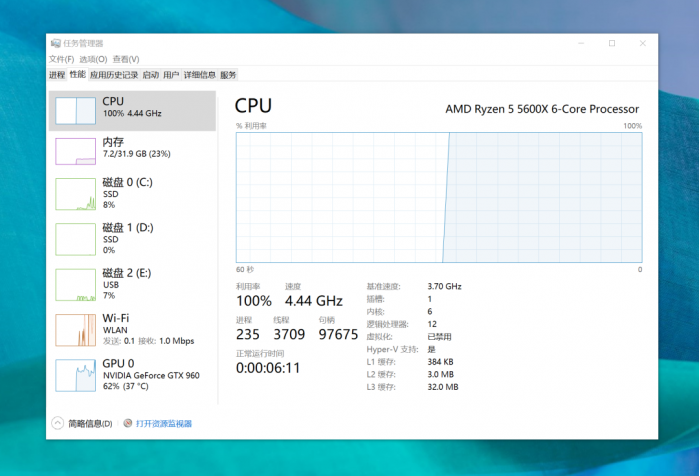
Task: Select the CPU usage mini graph thumbnail
Action: pyautogui.click(x=75, y=111)
